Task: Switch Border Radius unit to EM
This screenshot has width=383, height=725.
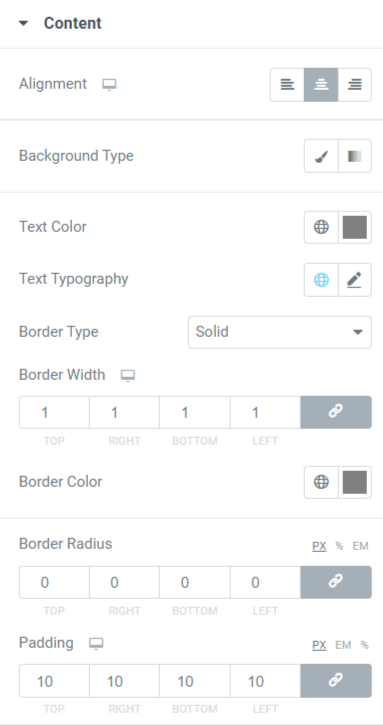Action: tap(360, 546)
